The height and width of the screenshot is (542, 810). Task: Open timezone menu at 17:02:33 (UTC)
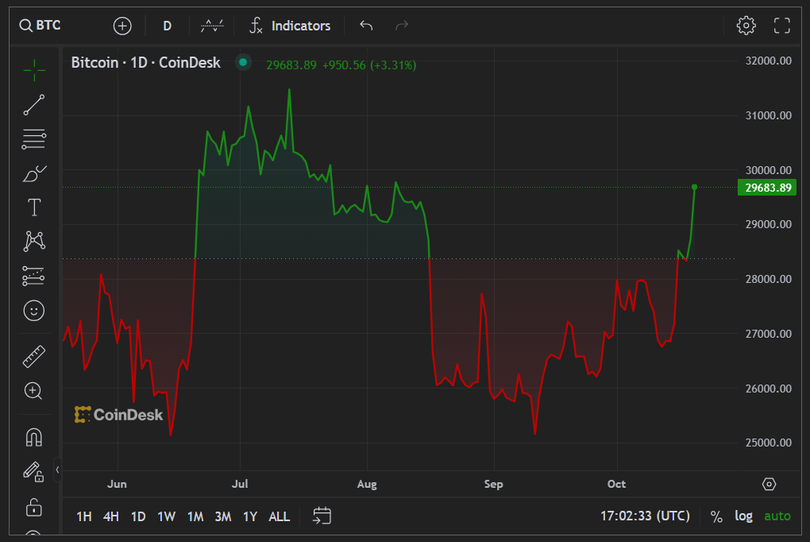click(645, 516)
